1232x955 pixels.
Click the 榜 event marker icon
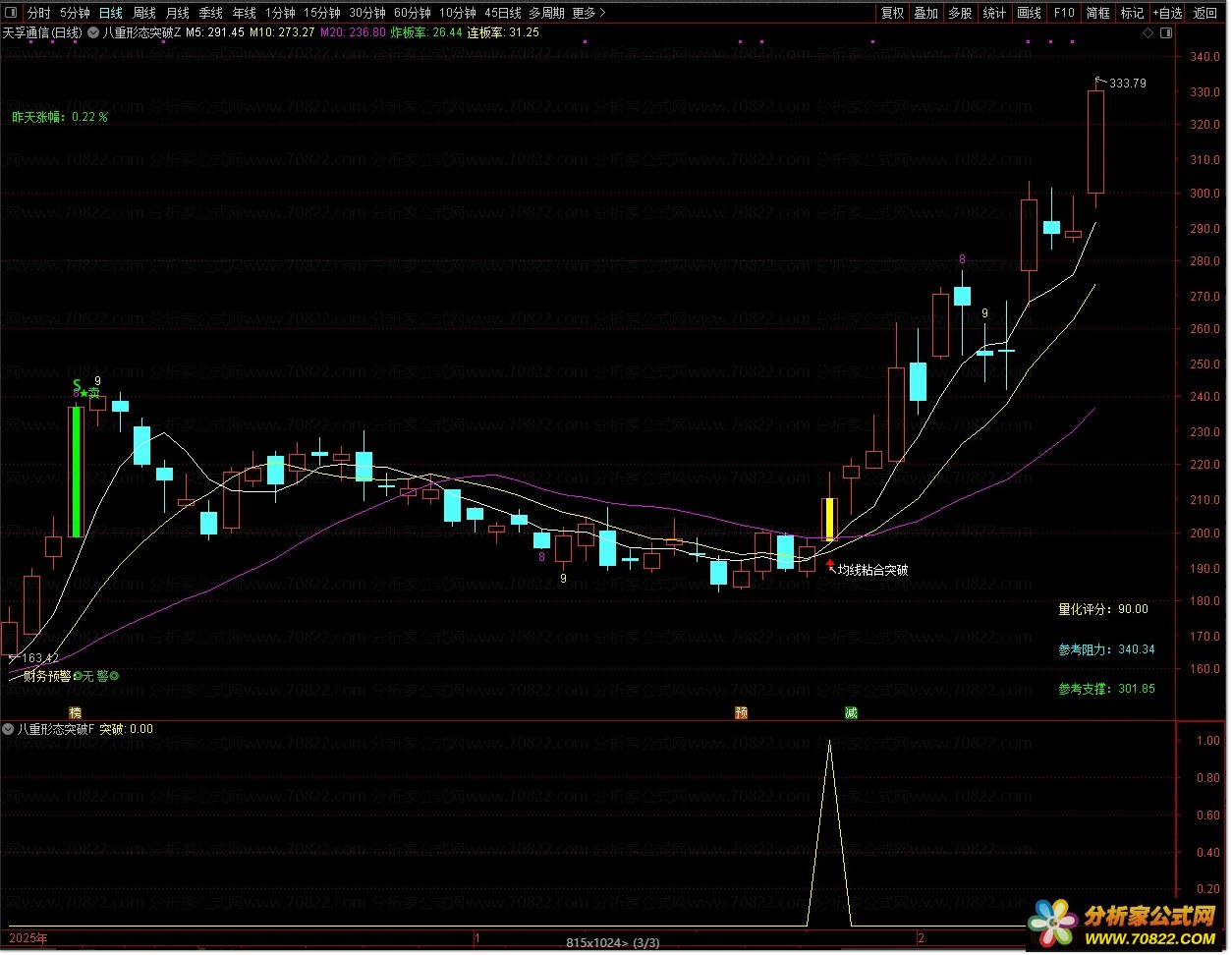pos(75,712)
